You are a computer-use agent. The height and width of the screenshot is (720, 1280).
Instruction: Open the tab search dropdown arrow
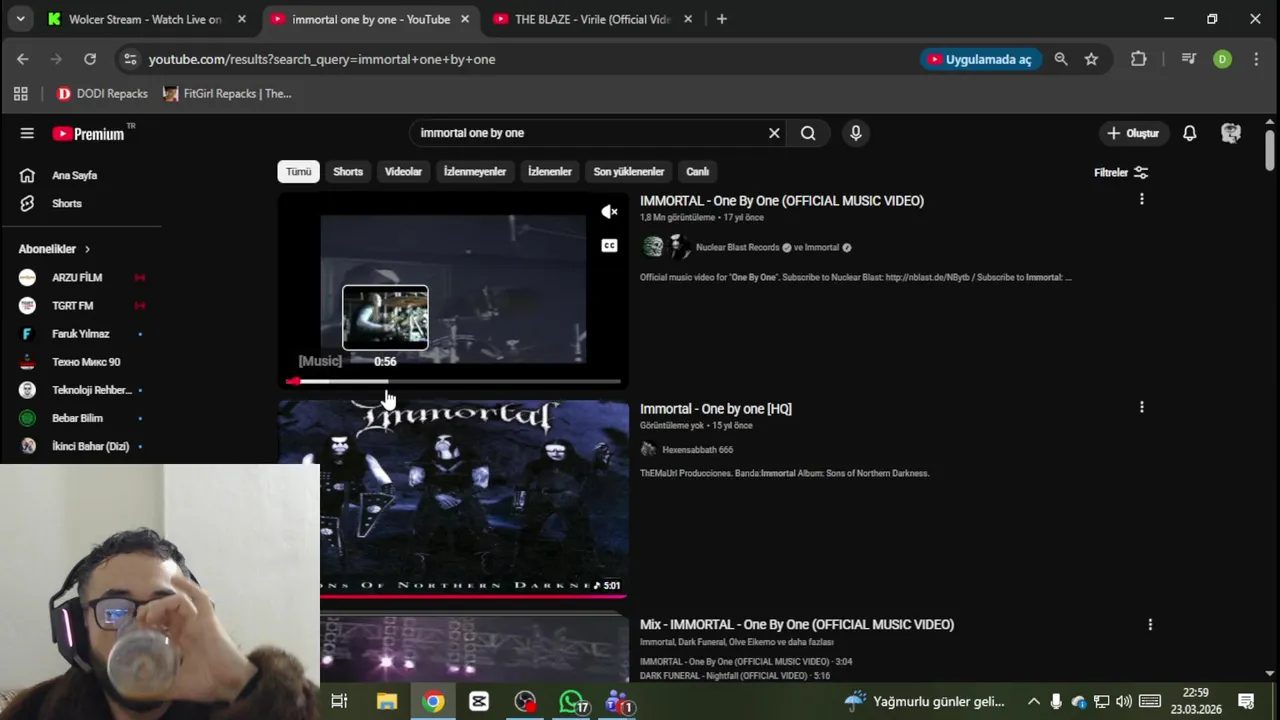(20, 19)
